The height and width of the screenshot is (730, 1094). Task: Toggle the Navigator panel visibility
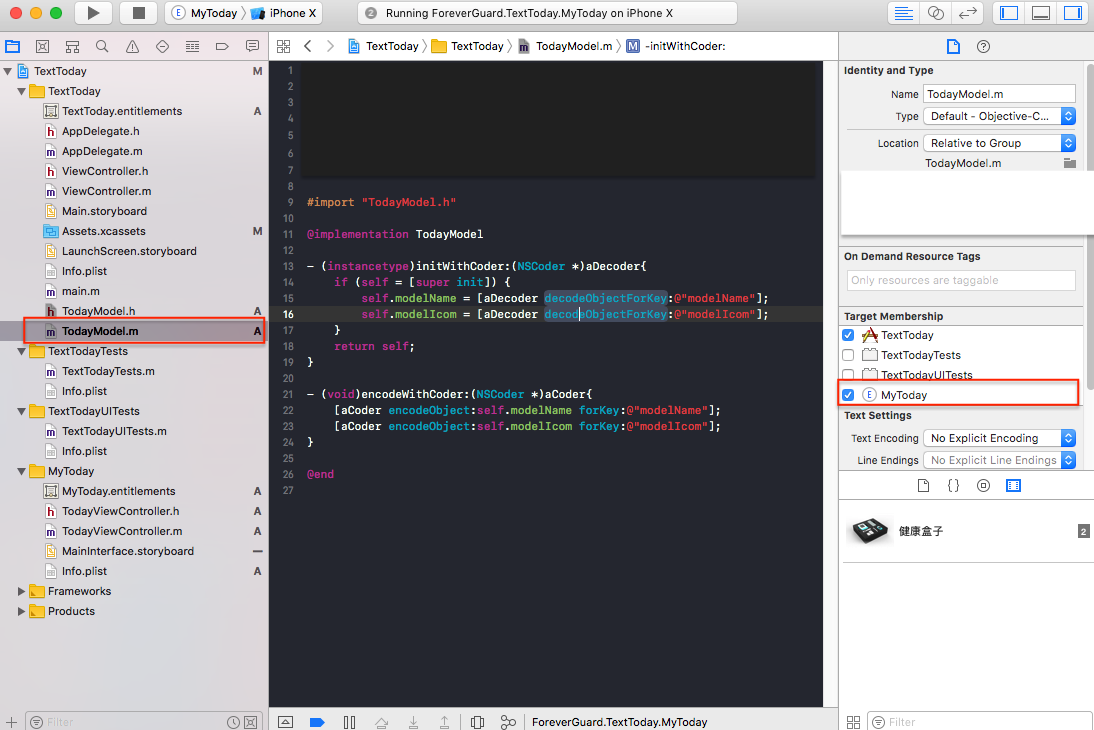(x=1009, y=13)
